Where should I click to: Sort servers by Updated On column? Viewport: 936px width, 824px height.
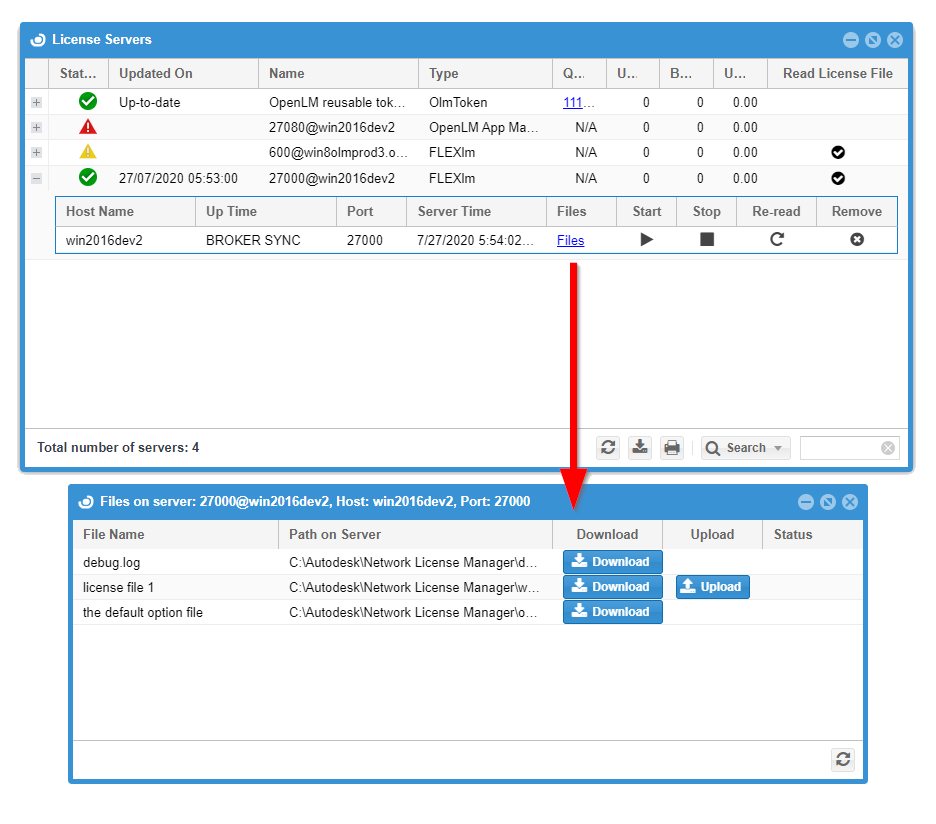tap(185, 73)
